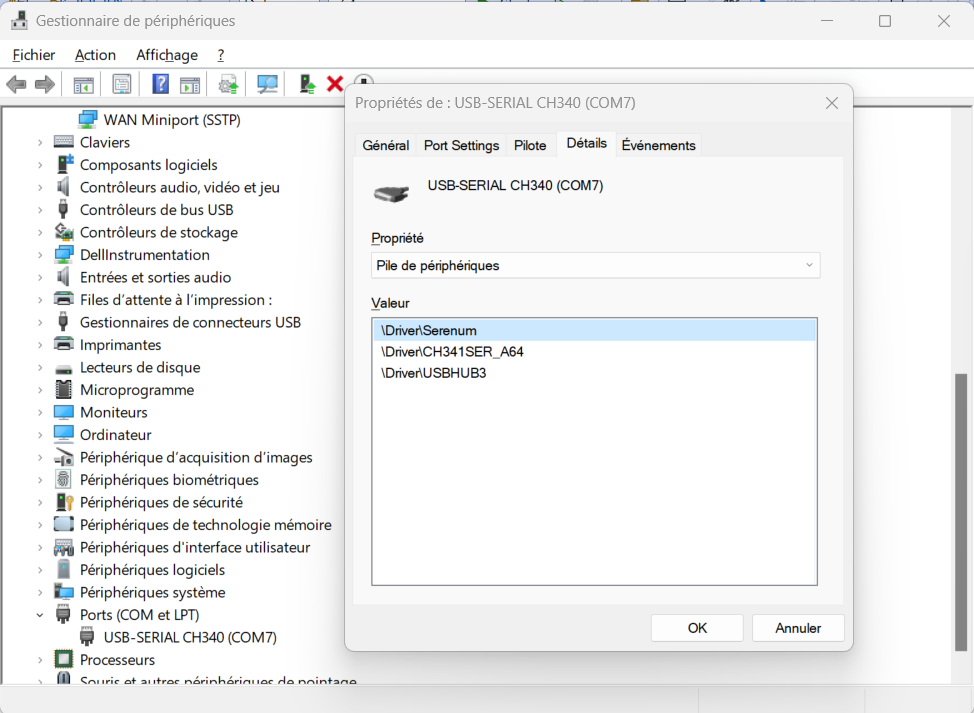
Task: Expand the Contrôleurs de bus USB node
Action: pos(40,209)
